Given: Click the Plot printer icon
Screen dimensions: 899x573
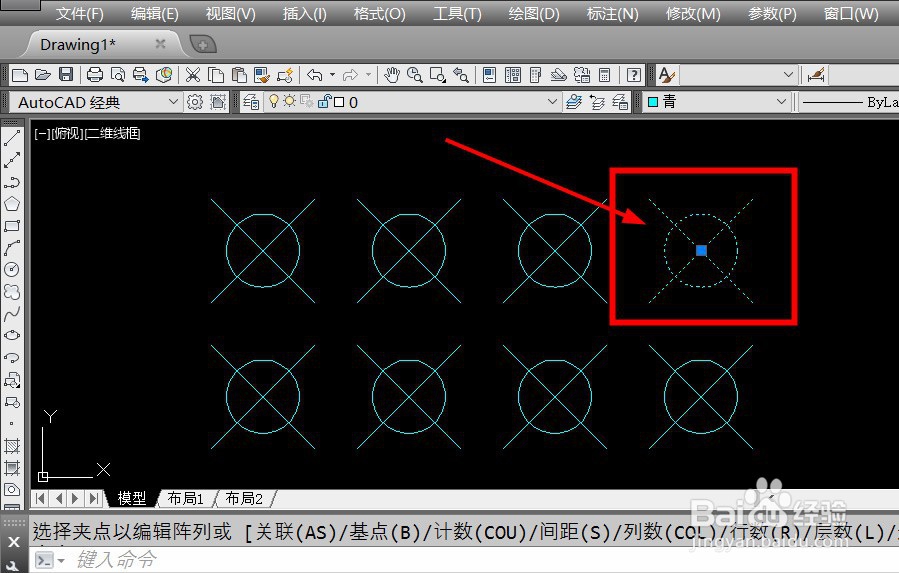Looking at the screenshot, I should pyautogui.click(x=95, y=75).
